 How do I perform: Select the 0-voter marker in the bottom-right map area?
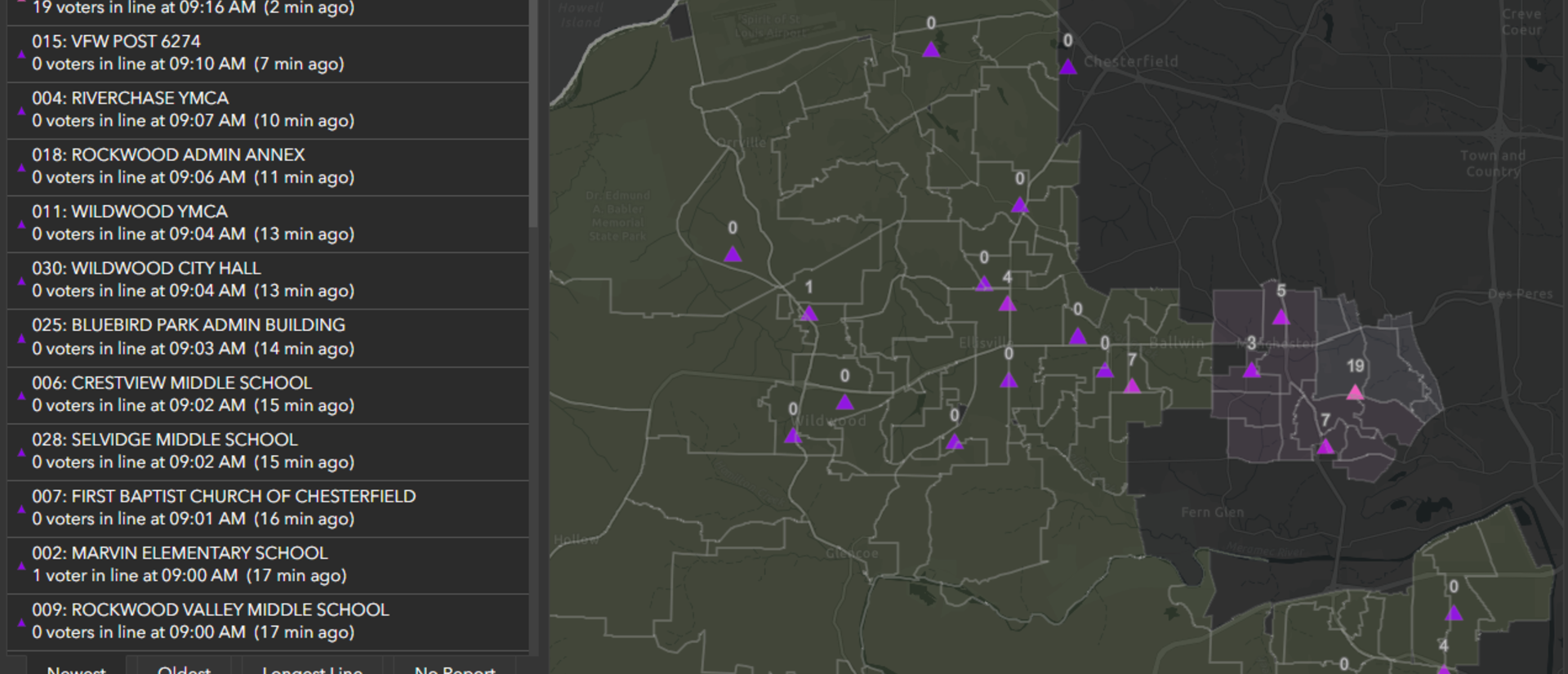click(1454, 612)
